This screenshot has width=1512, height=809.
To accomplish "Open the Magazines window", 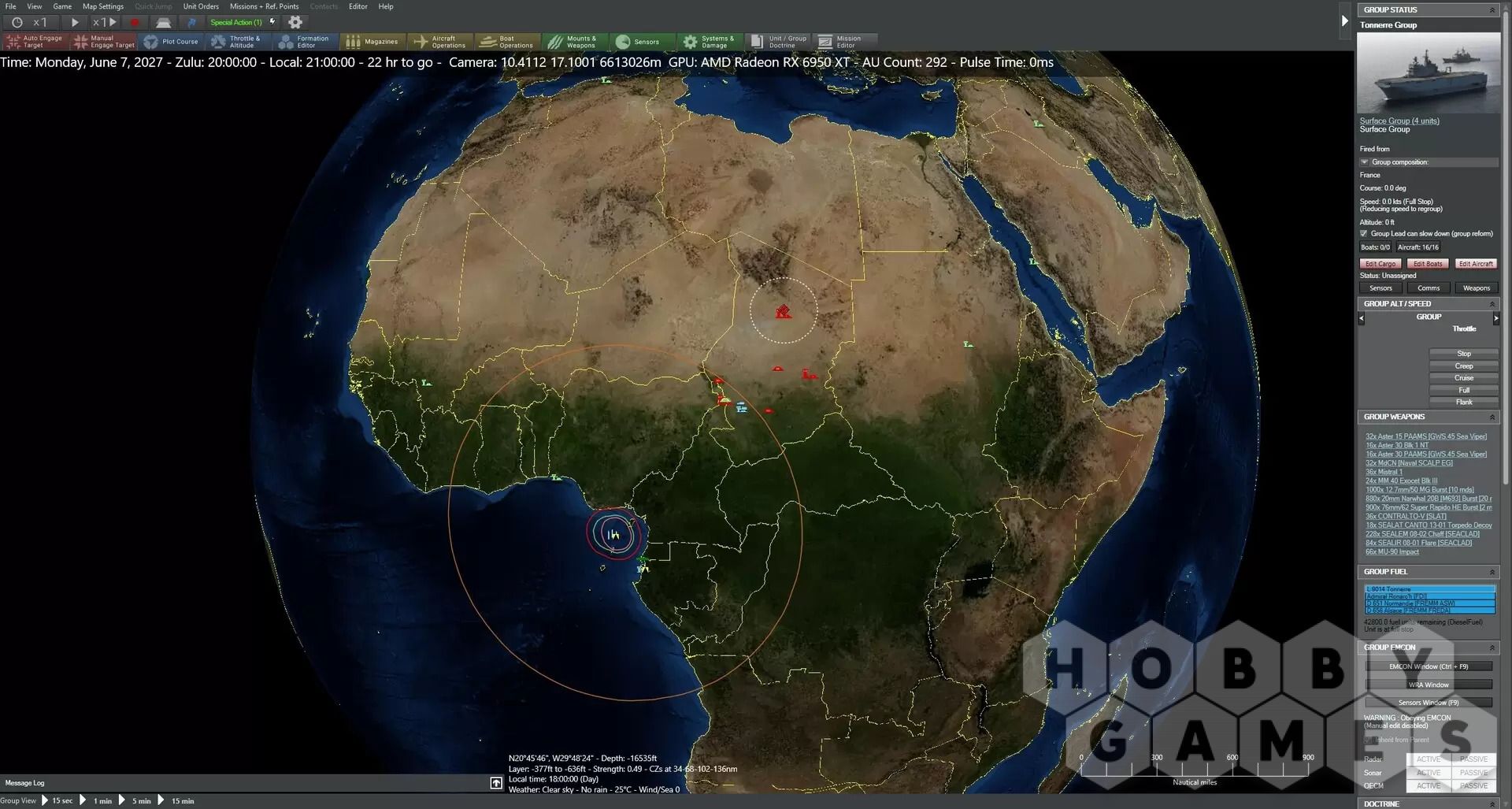I will click(373, 42).
